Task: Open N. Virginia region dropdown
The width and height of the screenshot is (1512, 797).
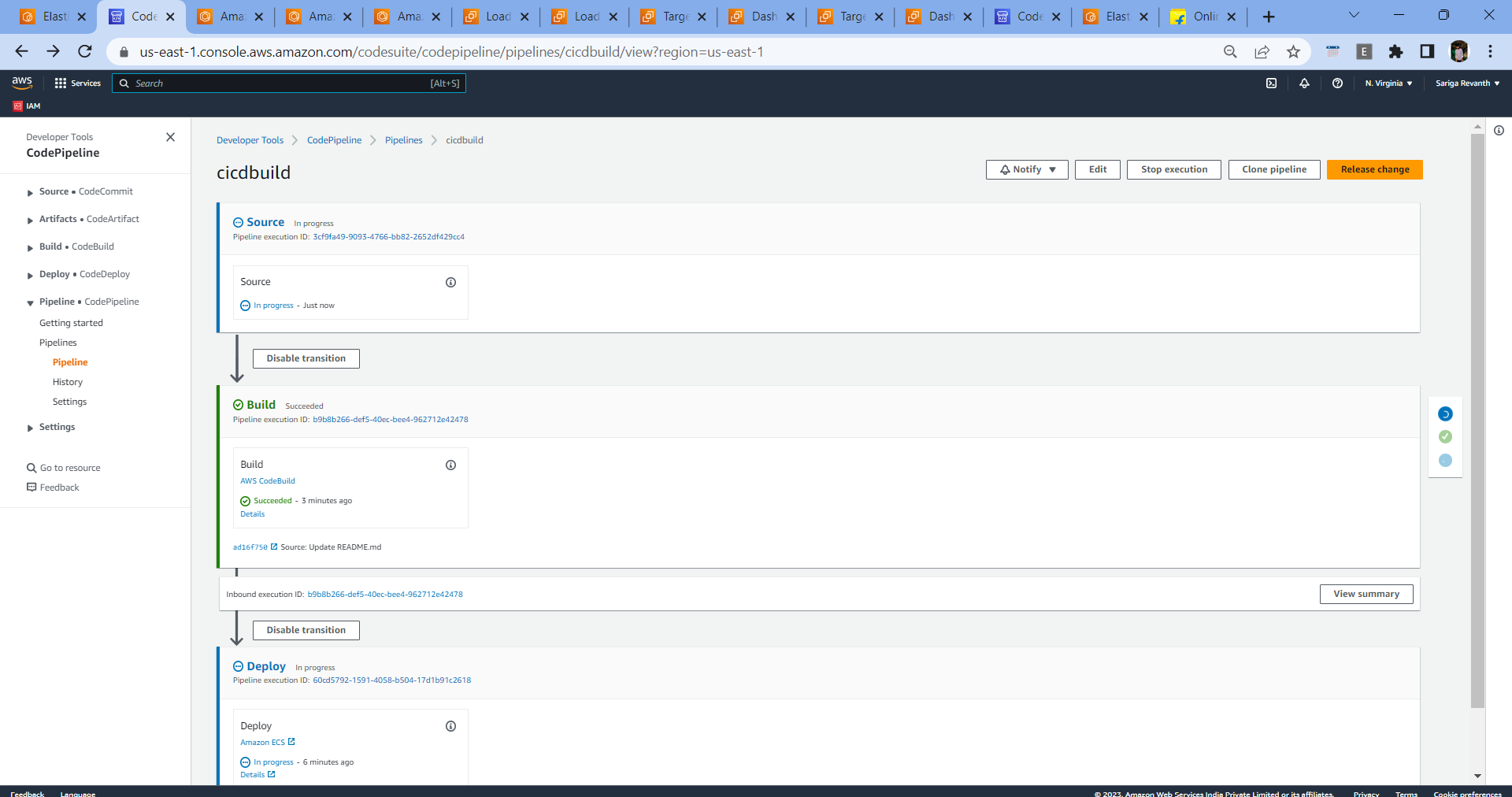Action: pos(1388,83)
